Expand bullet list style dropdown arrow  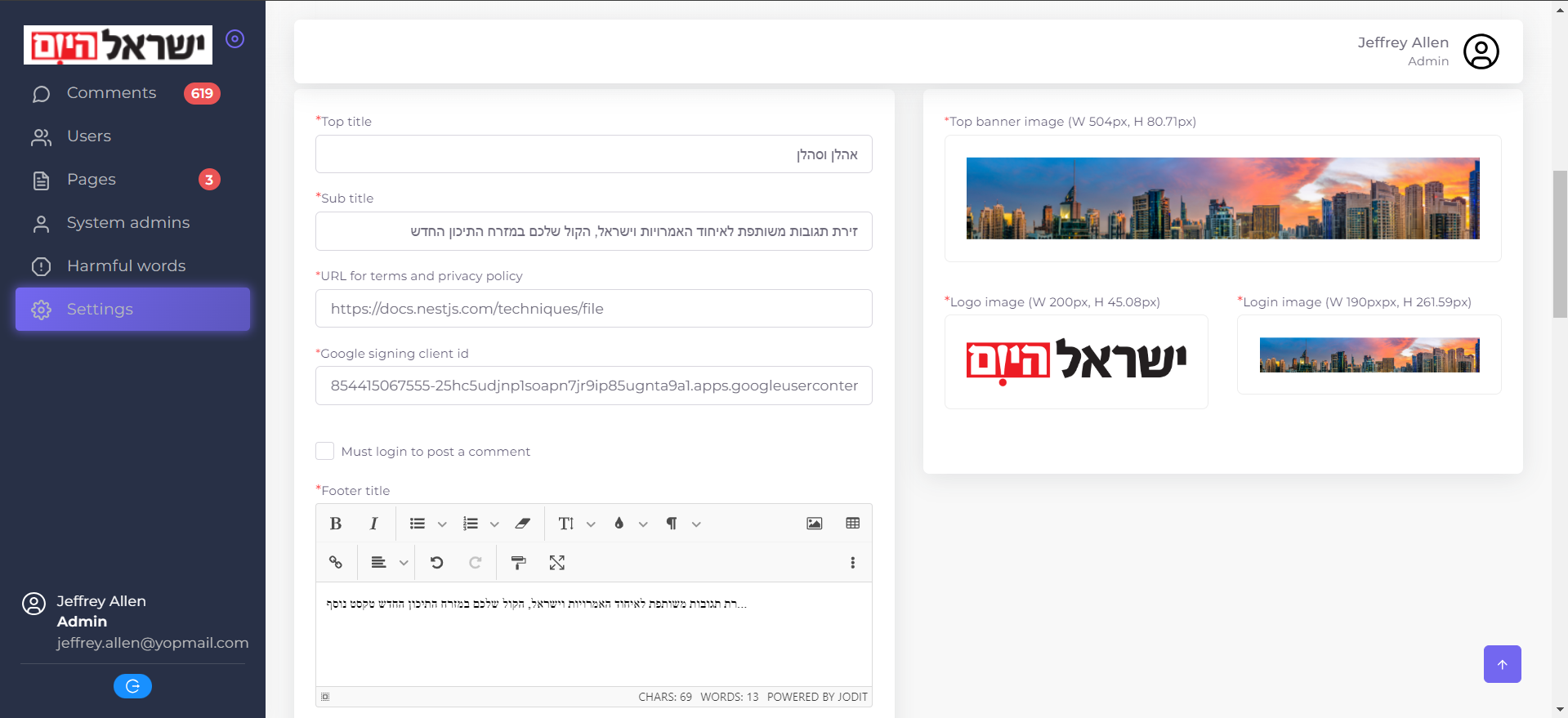[442, 524]
